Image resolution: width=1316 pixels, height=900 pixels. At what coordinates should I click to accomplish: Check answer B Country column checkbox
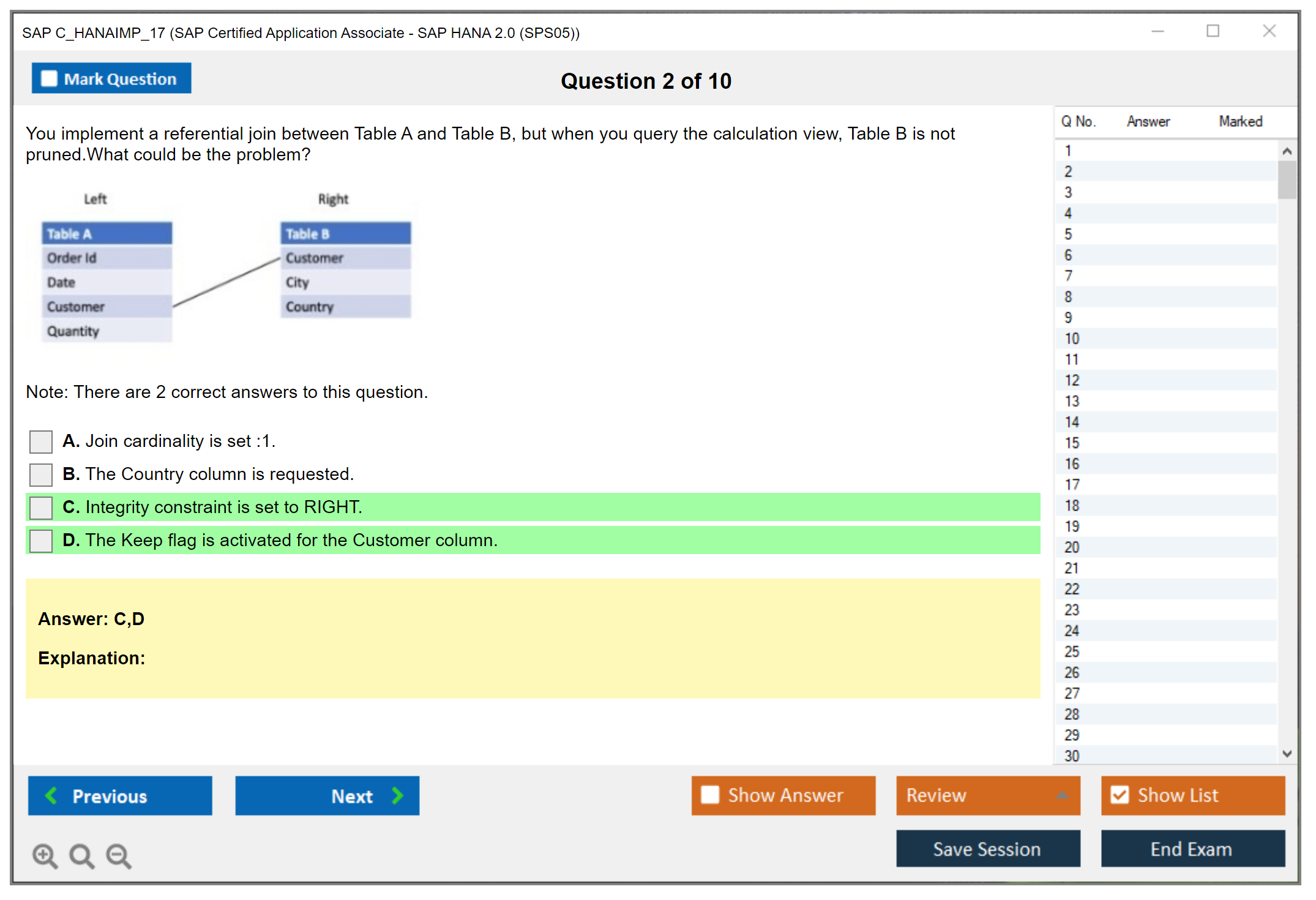41,474
